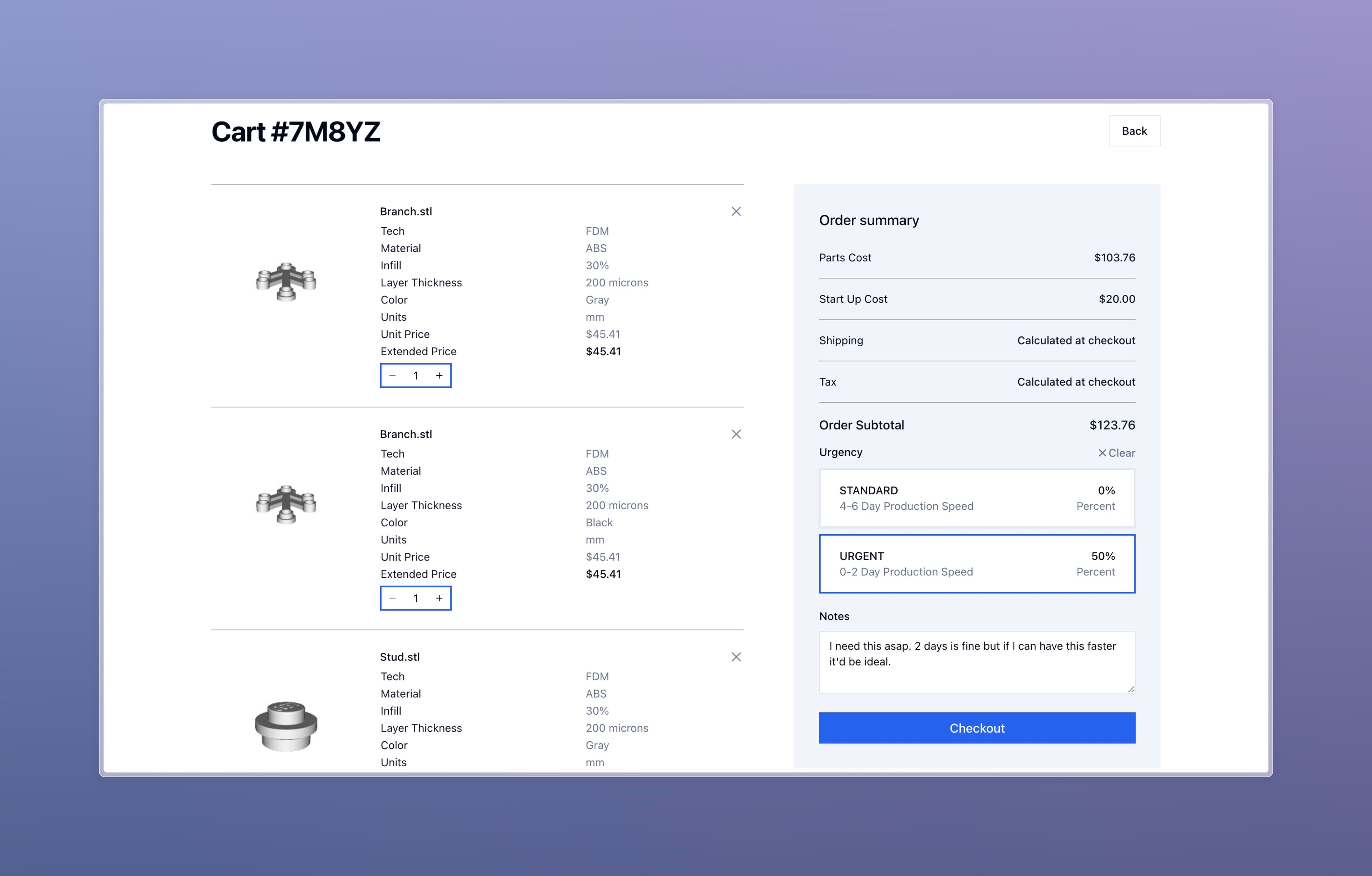Select URGENT 0-2 day production speed
Viewport: 1372px width, 876px height.
point(976,564)
